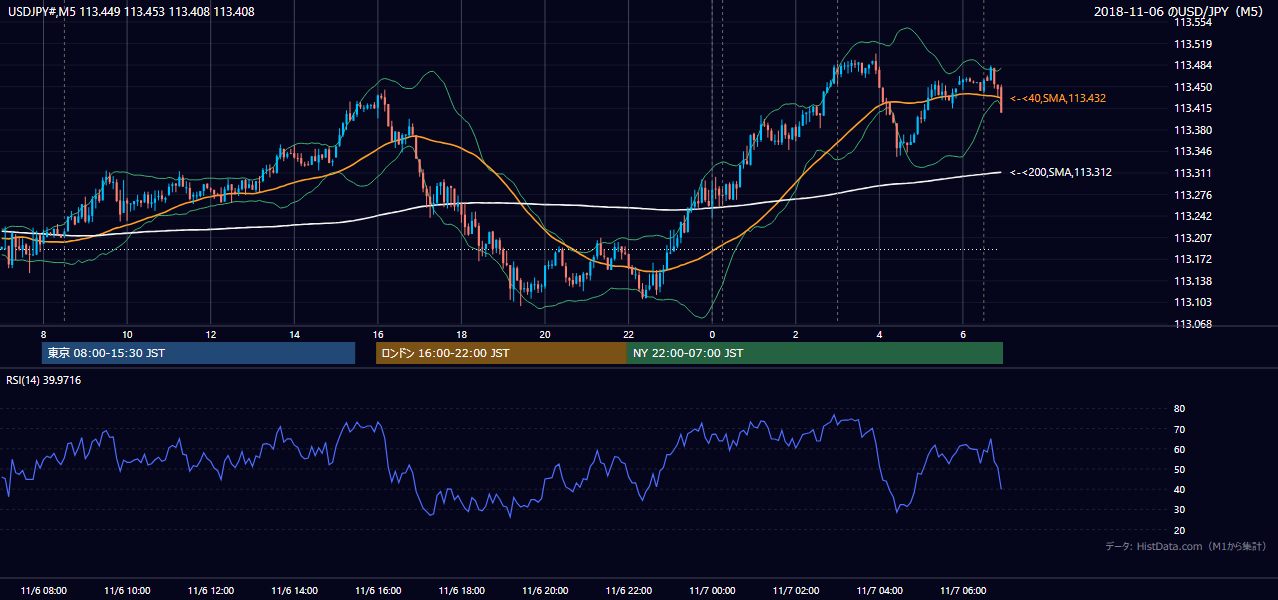Click the HistData.com data source text

[x=1186, y=547]
